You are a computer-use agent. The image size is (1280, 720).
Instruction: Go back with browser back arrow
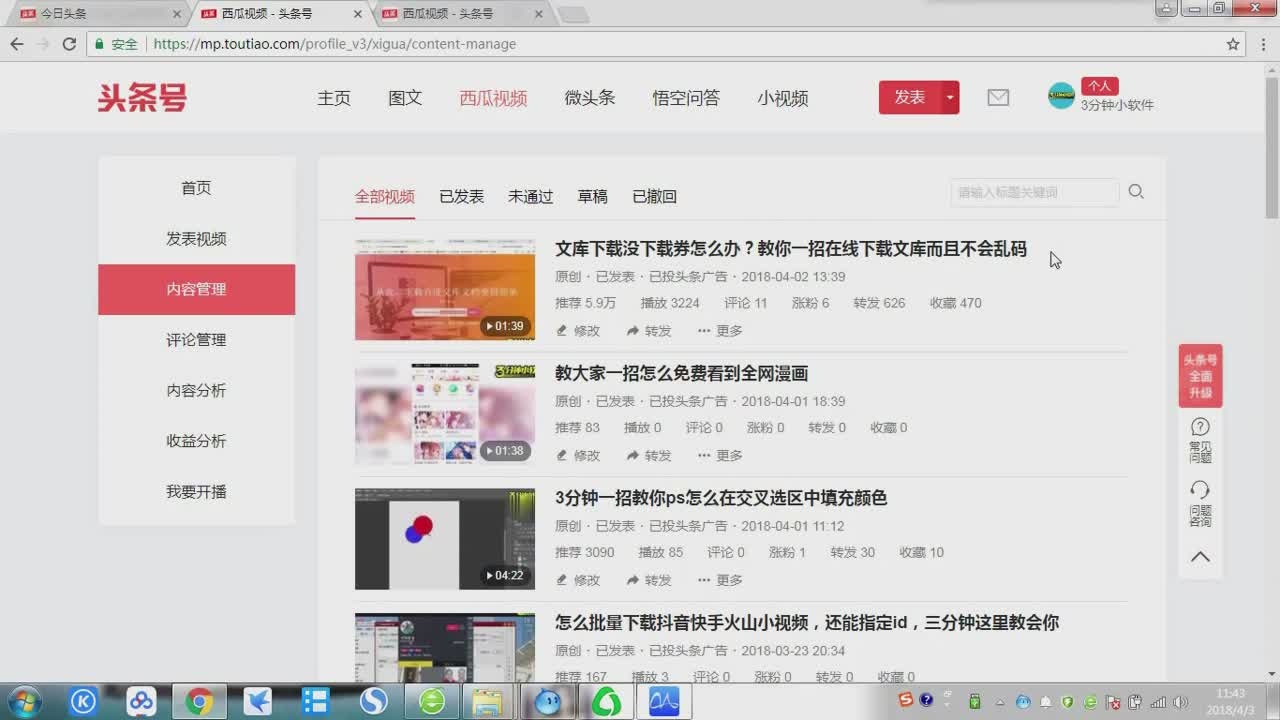17,44
